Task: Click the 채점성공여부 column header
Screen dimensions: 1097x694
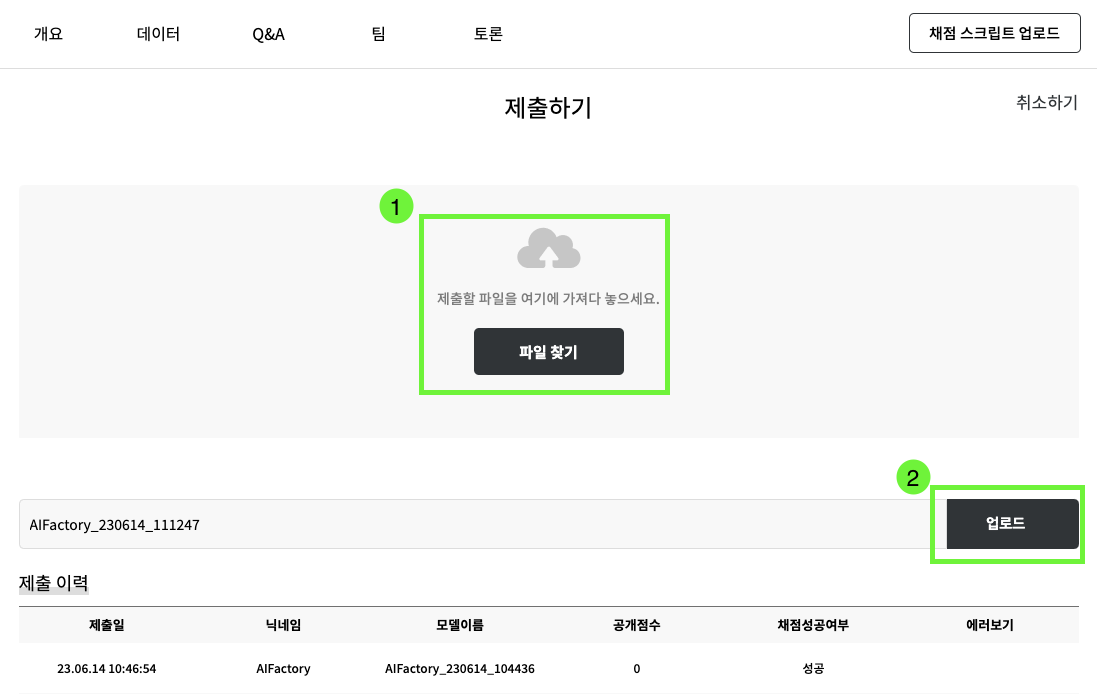Action: pyautogui.click(x=813, y=625)
